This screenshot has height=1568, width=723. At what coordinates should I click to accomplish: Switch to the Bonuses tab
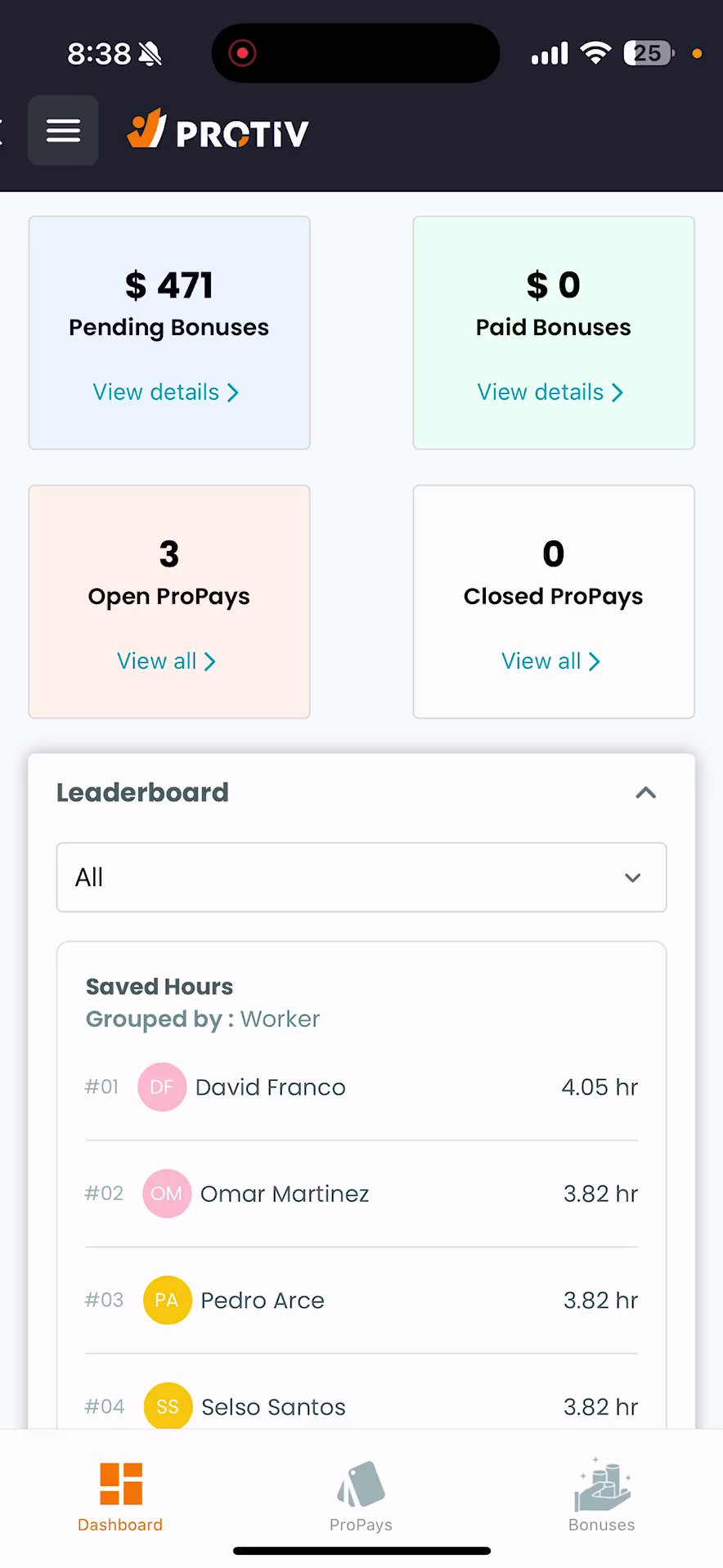[602, 1497]
